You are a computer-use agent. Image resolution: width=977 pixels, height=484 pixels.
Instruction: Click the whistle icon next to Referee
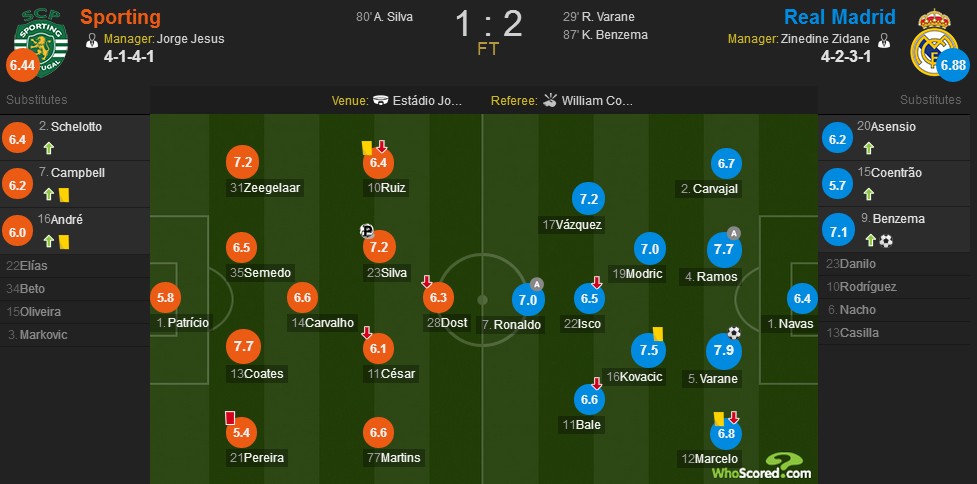pos(550,100)
